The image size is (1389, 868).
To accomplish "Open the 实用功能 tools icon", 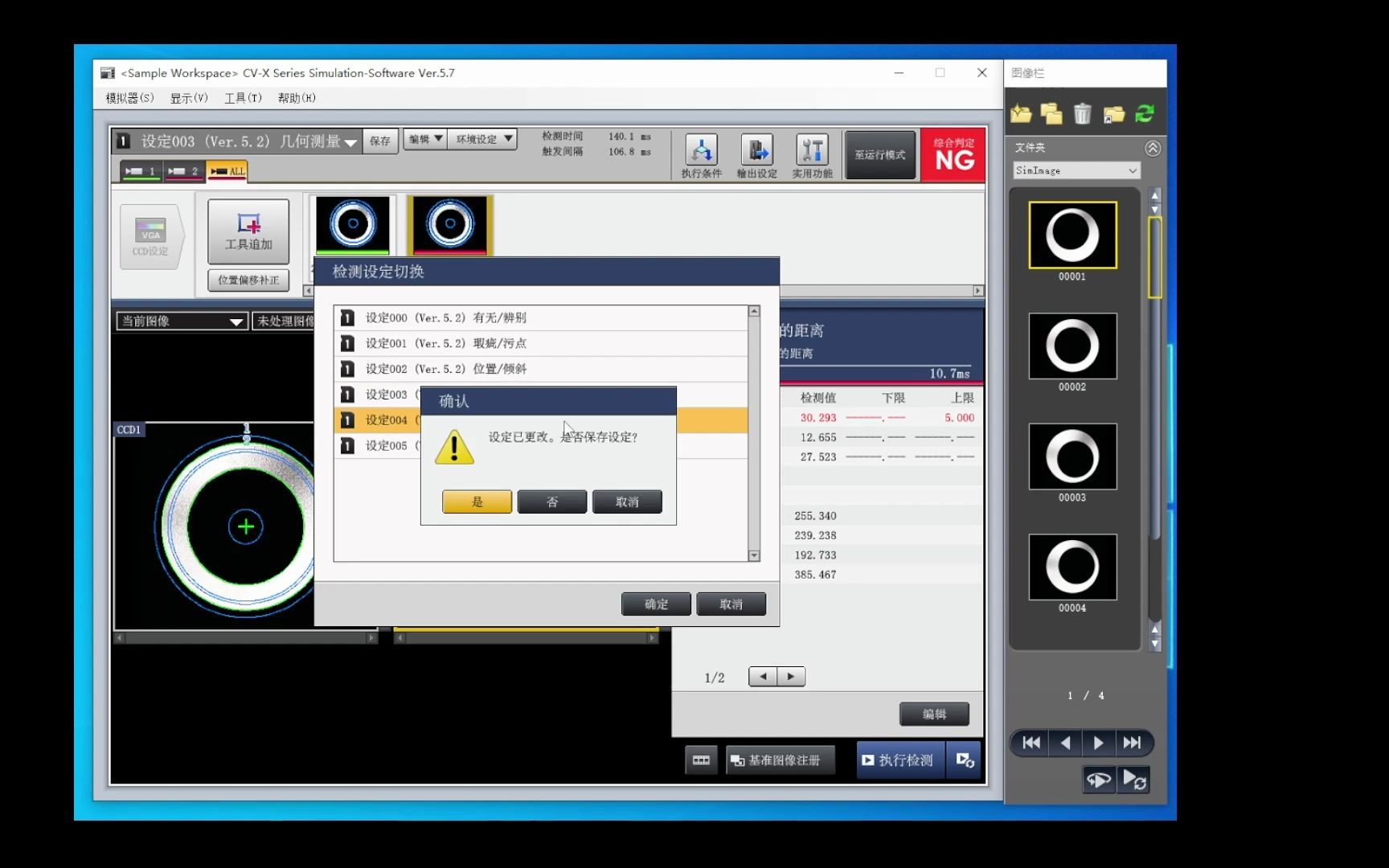I will pos(812,156).
